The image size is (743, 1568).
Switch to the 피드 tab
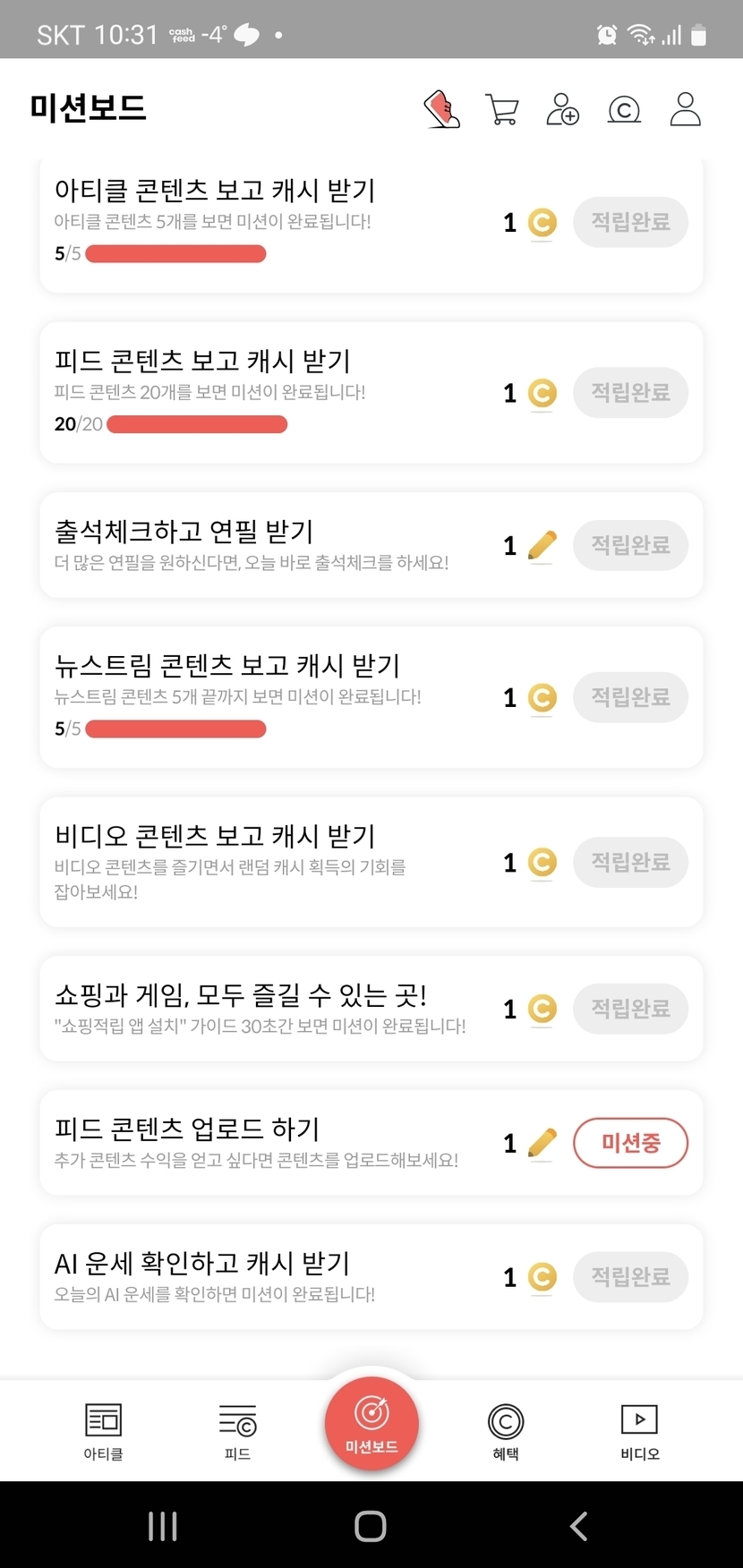(237, 1430)
